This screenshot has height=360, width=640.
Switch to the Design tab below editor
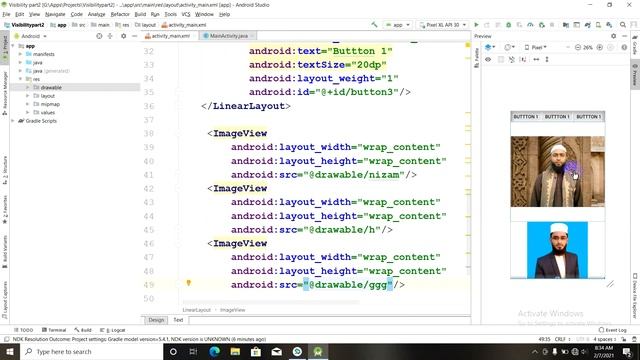[x=156, y=320]
